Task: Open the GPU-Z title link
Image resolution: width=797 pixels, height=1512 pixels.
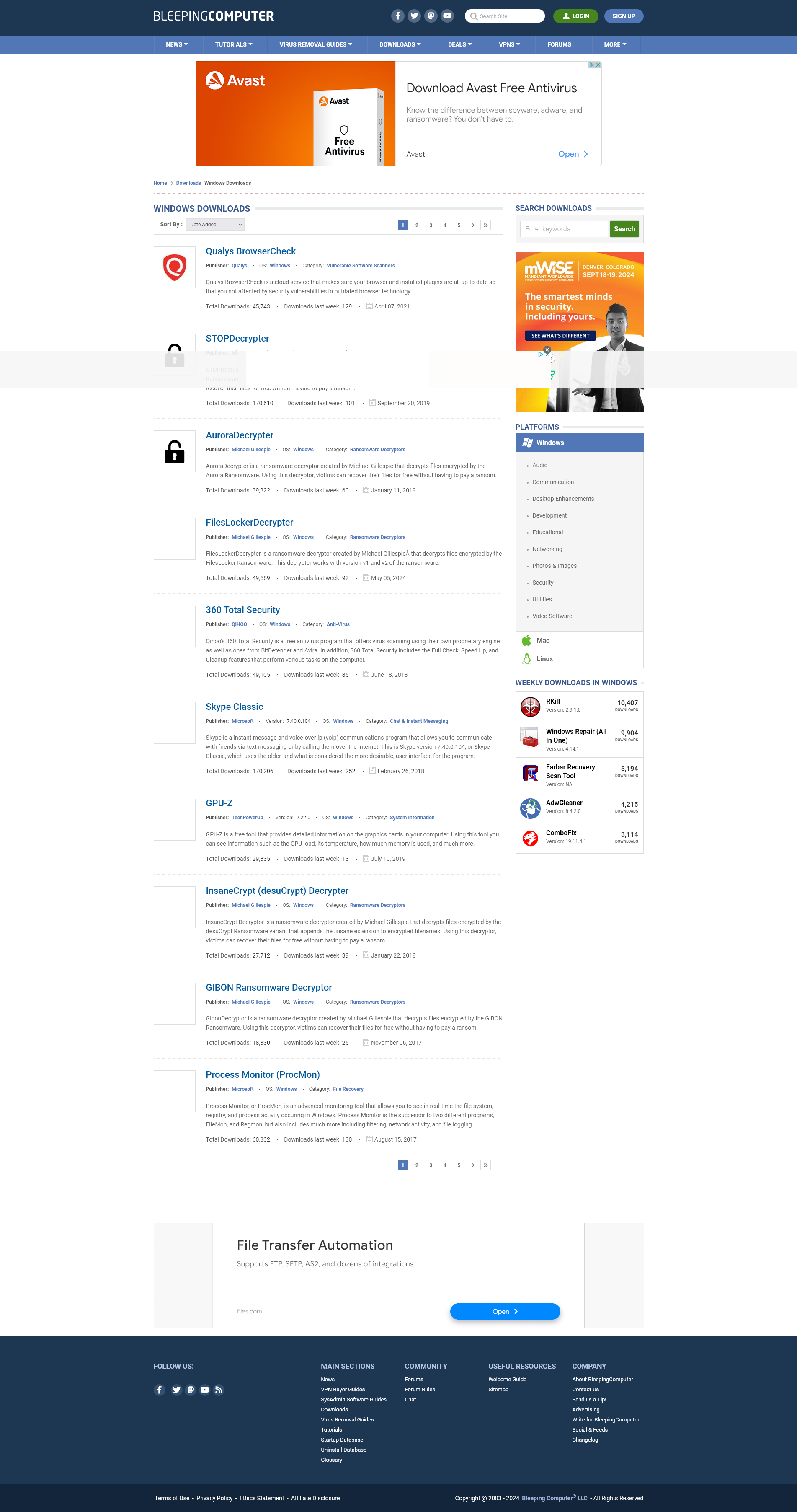Action: [x=219, y=803]
